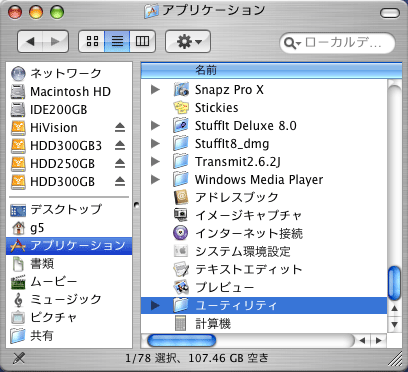Eject the HDD250GB volume
The width and height of the screenshot is (408, 372).
click(120, 164)
